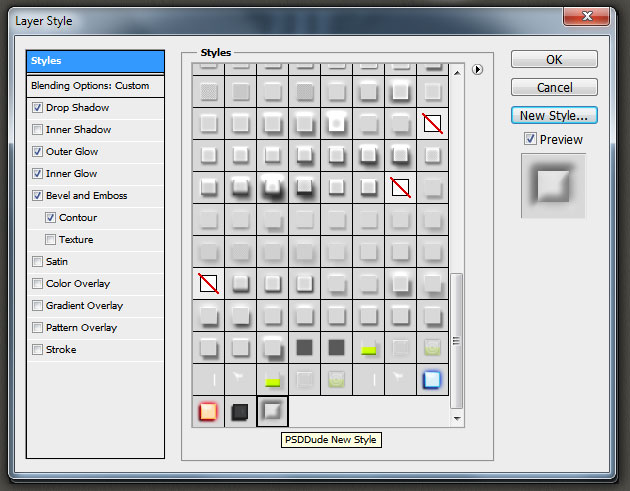The image size is (630, 491).
Task: Uncheck the Preview checkbox
Action: (x=530, y=140)
